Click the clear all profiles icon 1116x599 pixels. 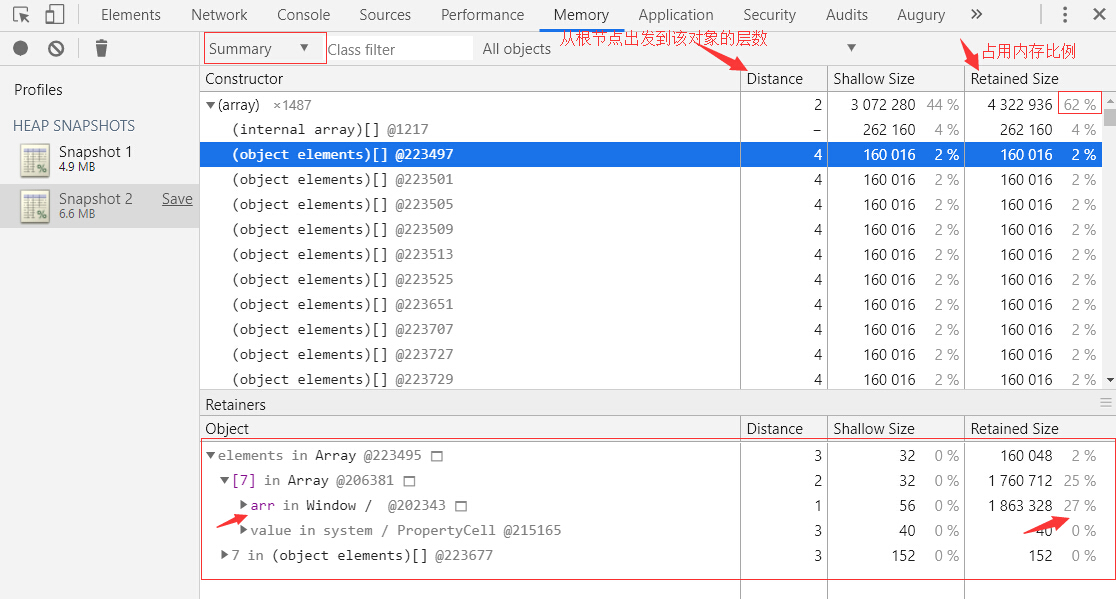(x=55, y=47)
